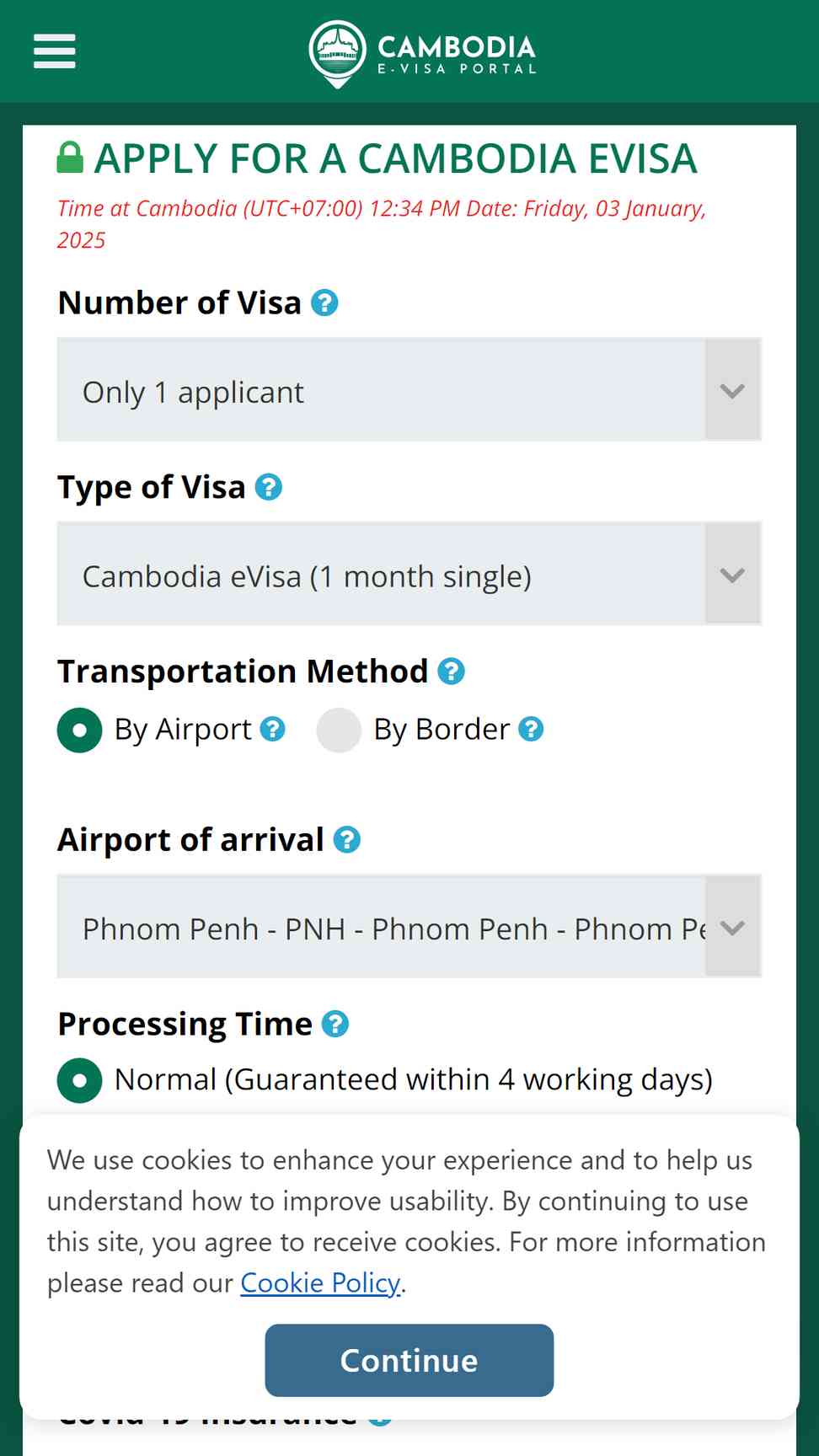Open the Cookie Policy link
819x1456 pixels.
[x=320, y=1282]
